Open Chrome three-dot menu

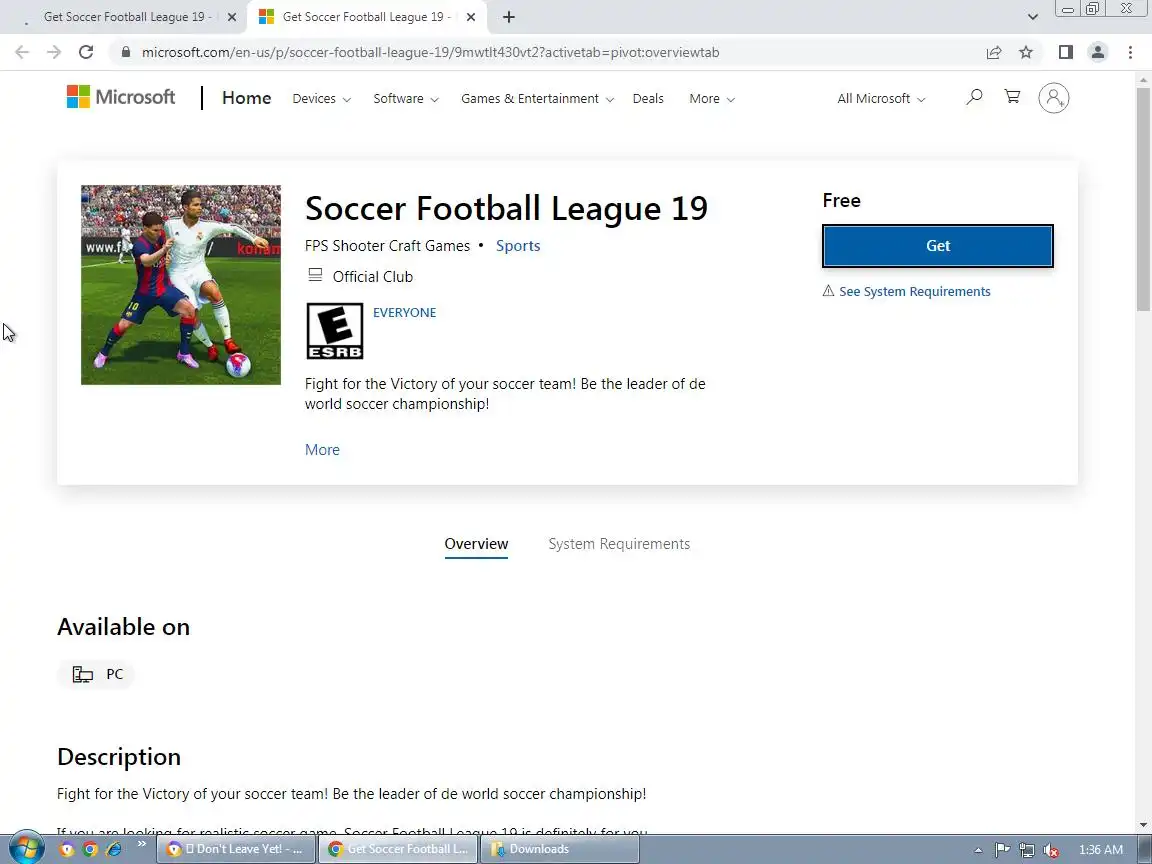pos(1130,52)
